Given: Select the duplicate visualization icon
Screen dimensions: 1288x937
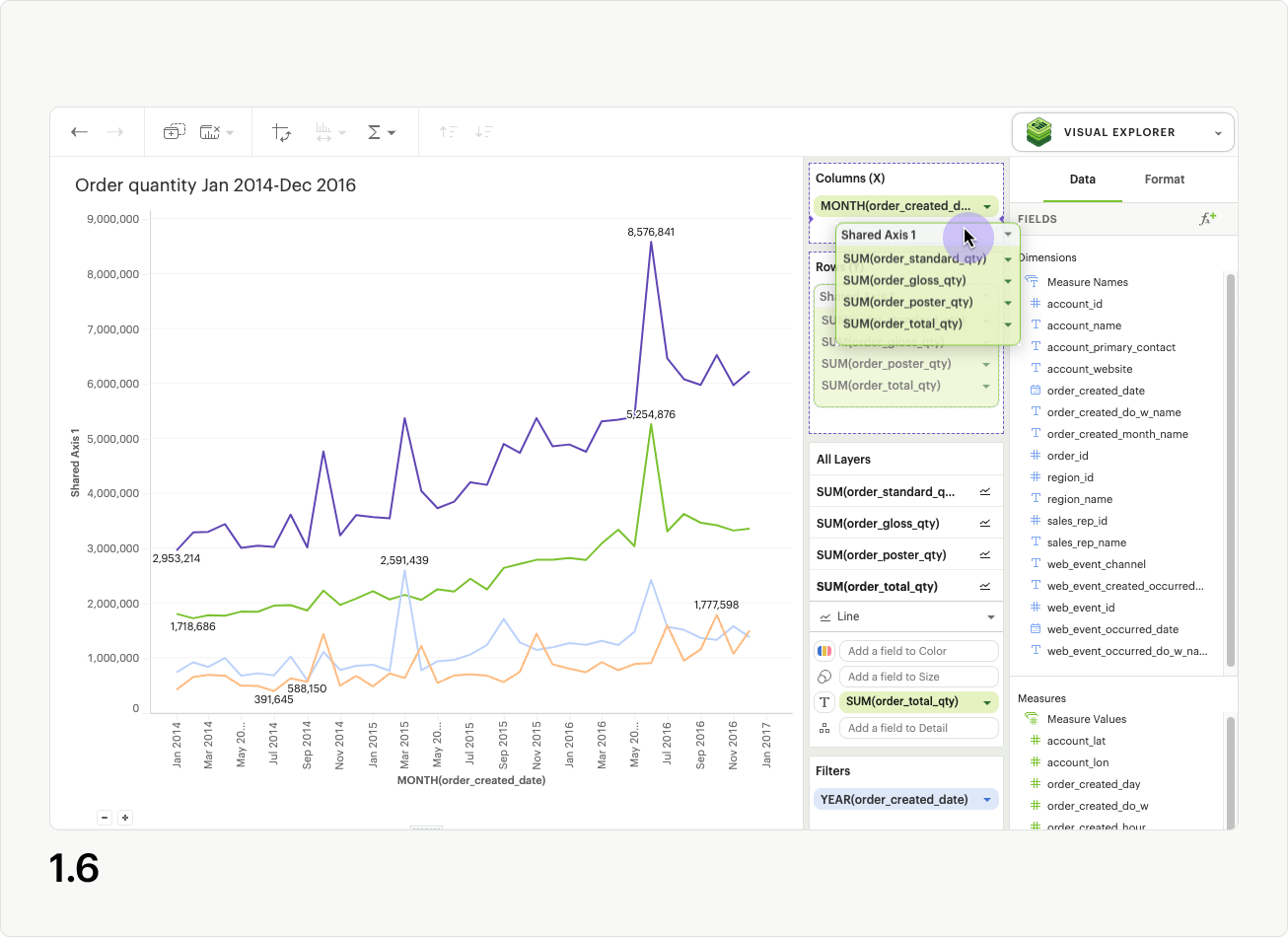Looking at the screenshot, I should point(174,131).
